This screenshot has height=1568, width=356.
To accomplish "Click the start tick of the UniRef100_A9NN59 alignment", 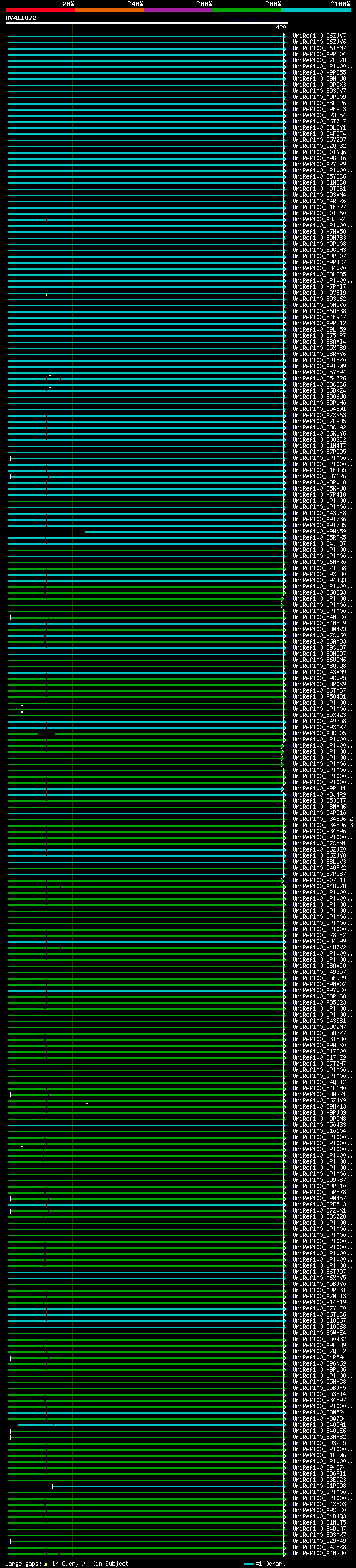I will coord(85,532).
